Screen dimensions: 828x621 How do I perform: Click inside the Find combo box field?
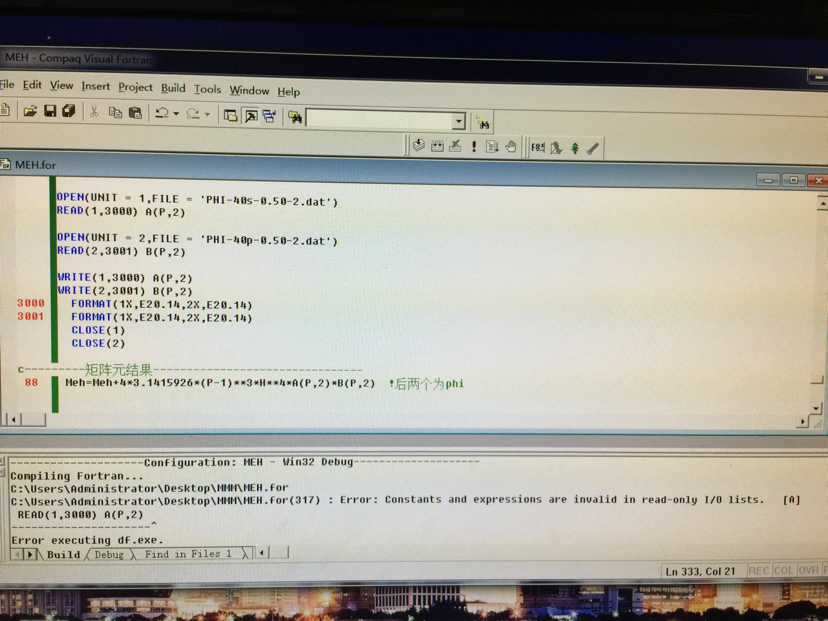(379, 119)
